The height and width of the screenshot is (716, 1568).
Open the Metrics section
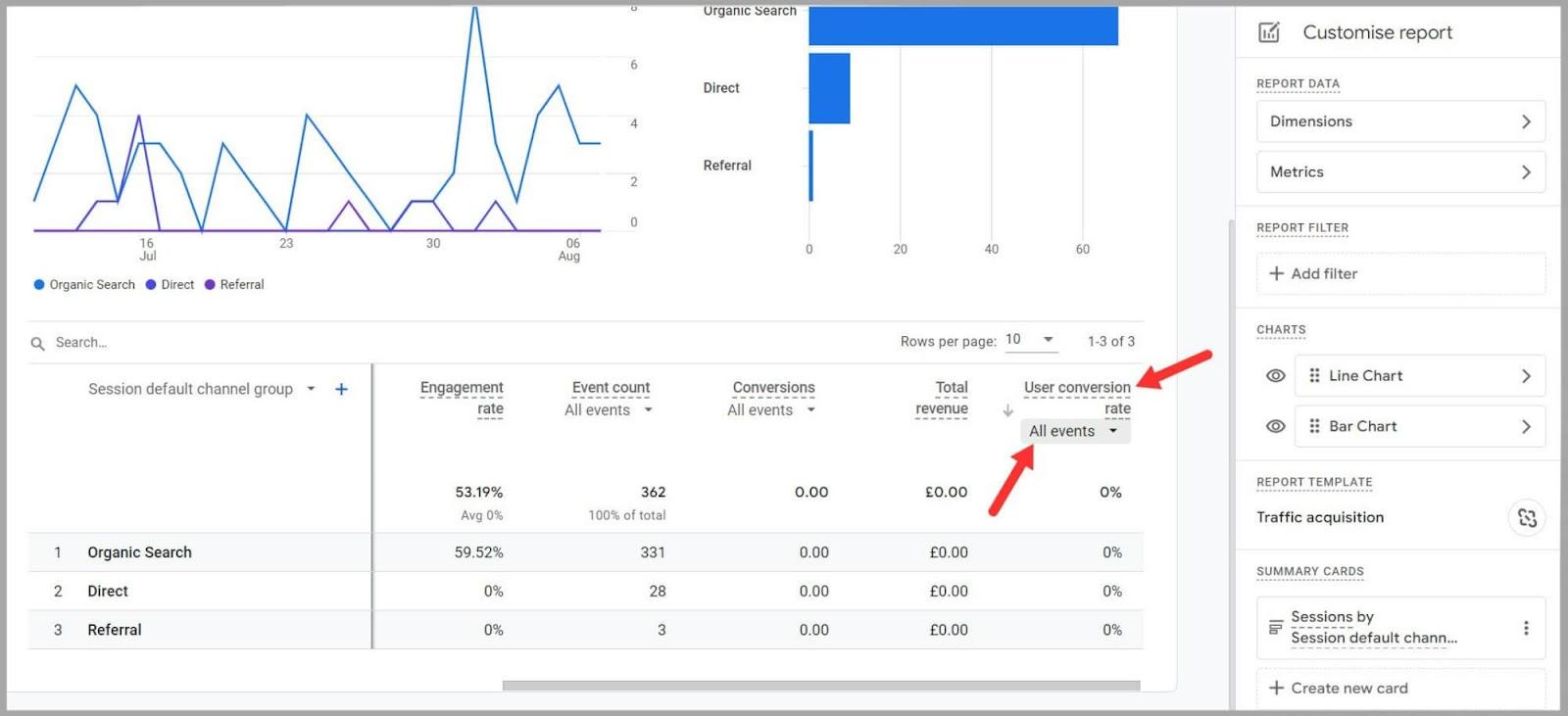click(x=1399, y=172)
